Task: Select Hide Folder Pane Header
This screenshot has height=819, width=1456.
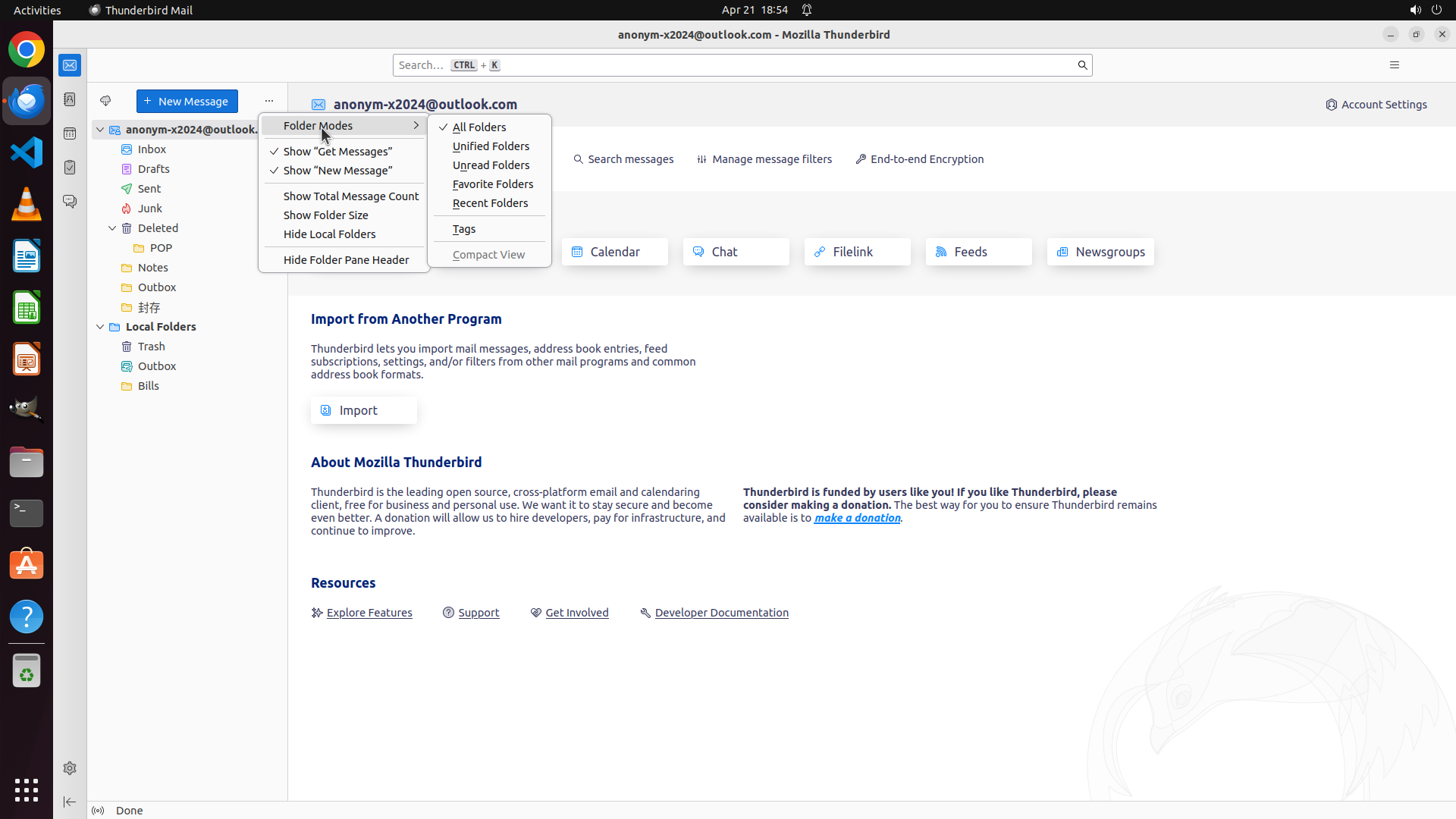Action: 346,260
